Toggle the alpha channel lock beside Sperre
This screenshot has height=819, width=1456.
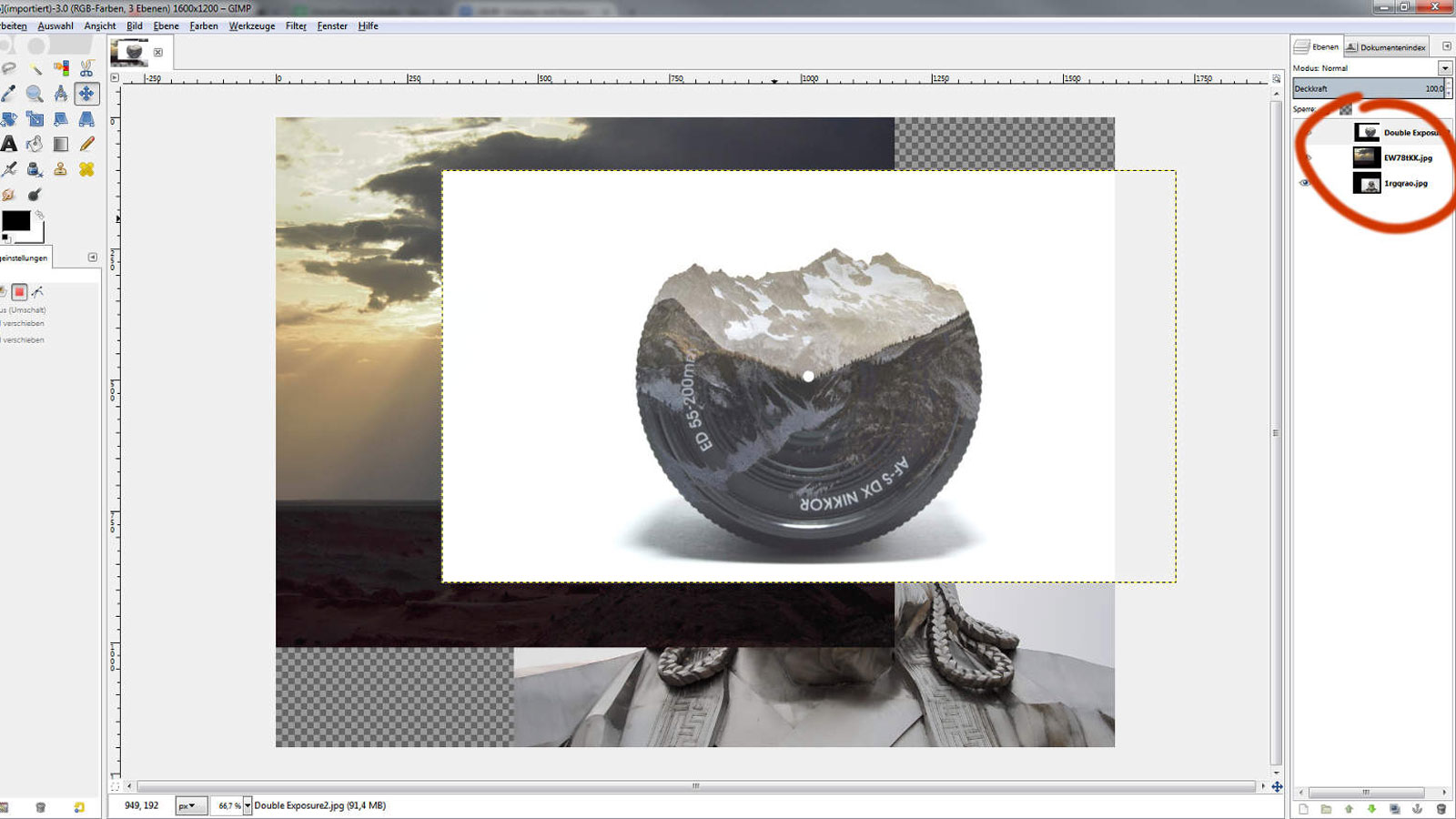pos(1346,109)
